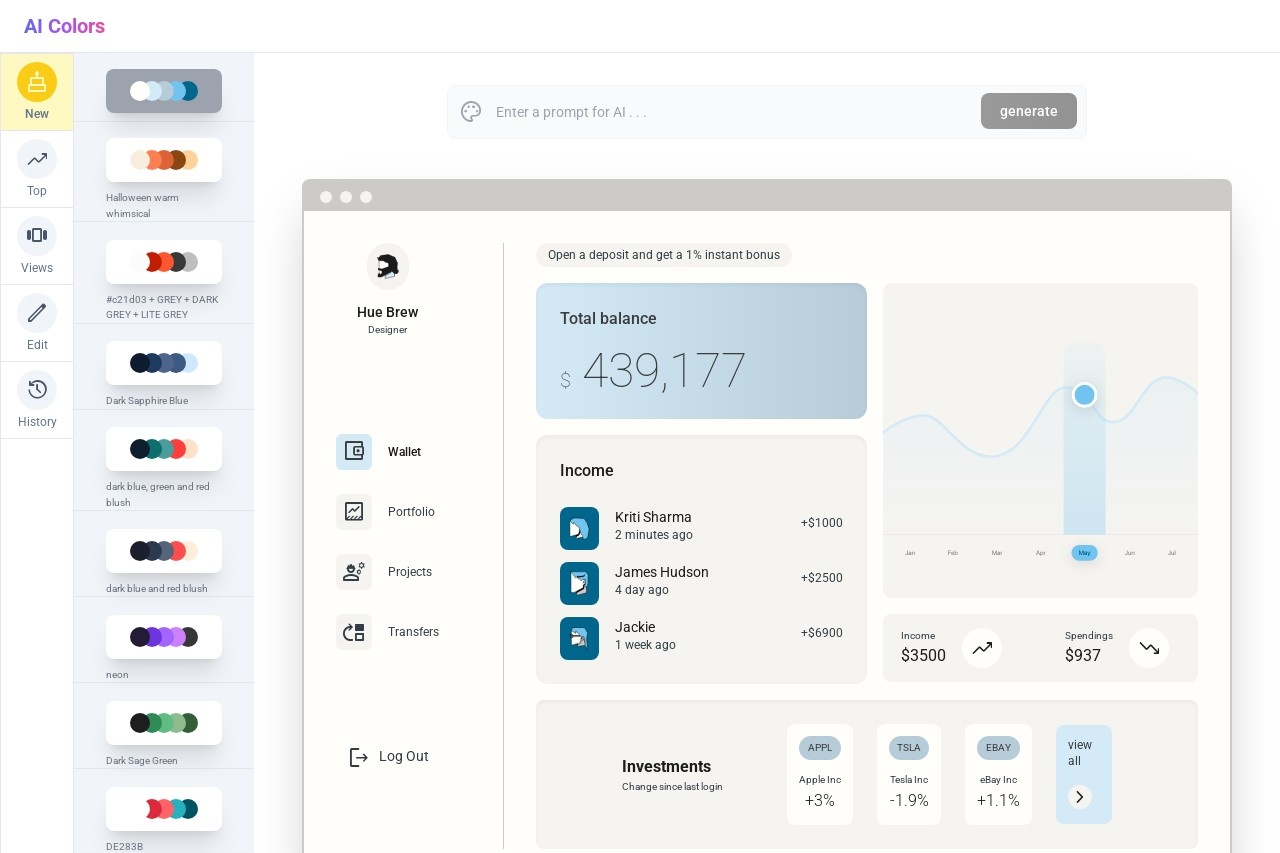Expand investments with the view all arrow
The width and height of the screenshot is (1280, 853).
pyautogui.click(x=1079, y=797)
